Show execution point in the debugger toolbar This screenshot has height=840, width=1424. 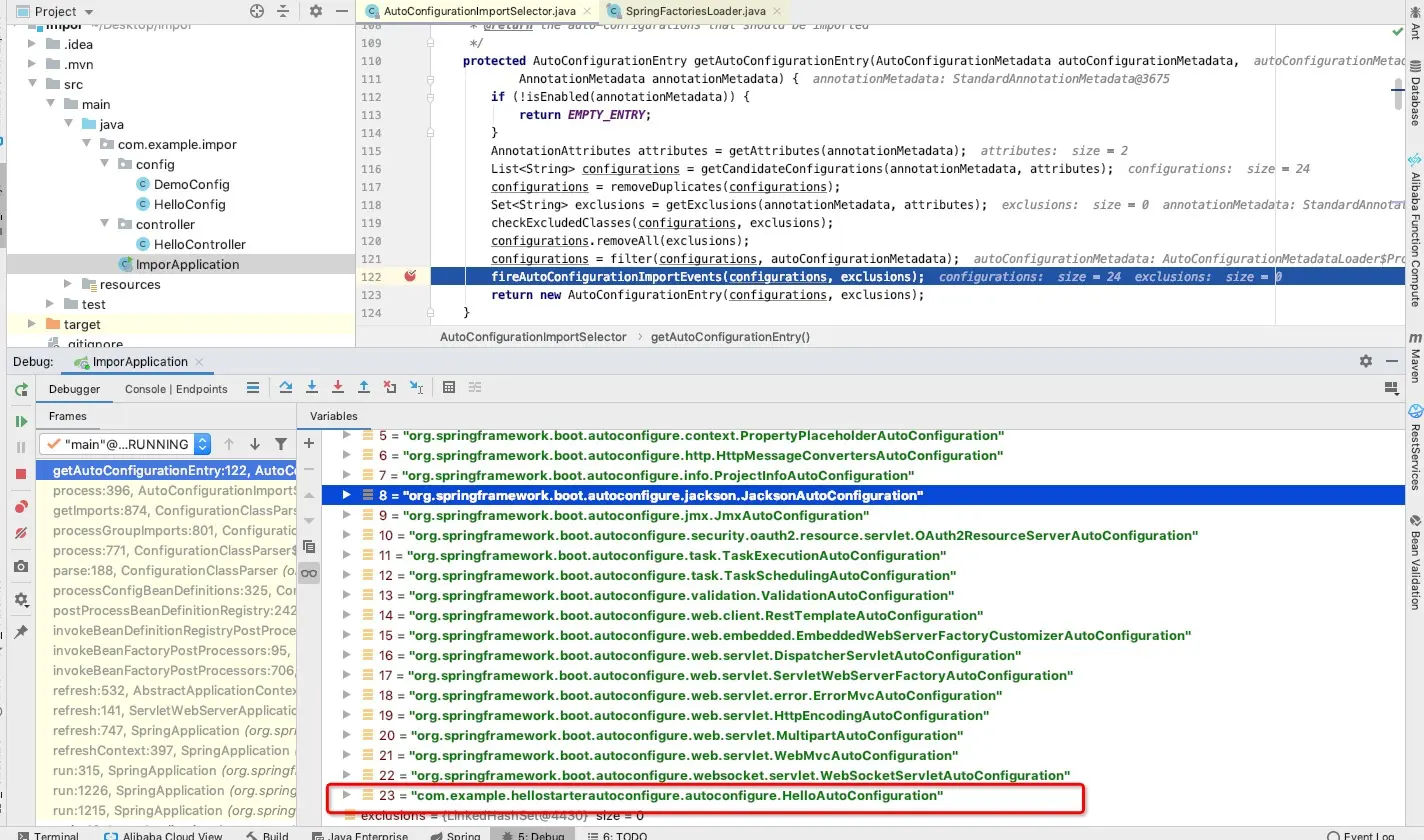(253, 388)
